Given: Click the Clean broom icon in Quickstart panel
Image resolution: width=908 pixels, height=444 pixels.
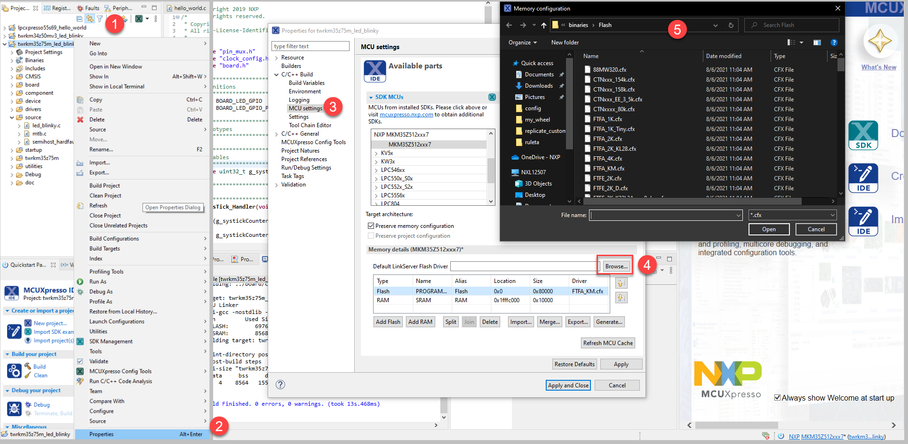Looking at the screenshot, I should coord(28,375).
